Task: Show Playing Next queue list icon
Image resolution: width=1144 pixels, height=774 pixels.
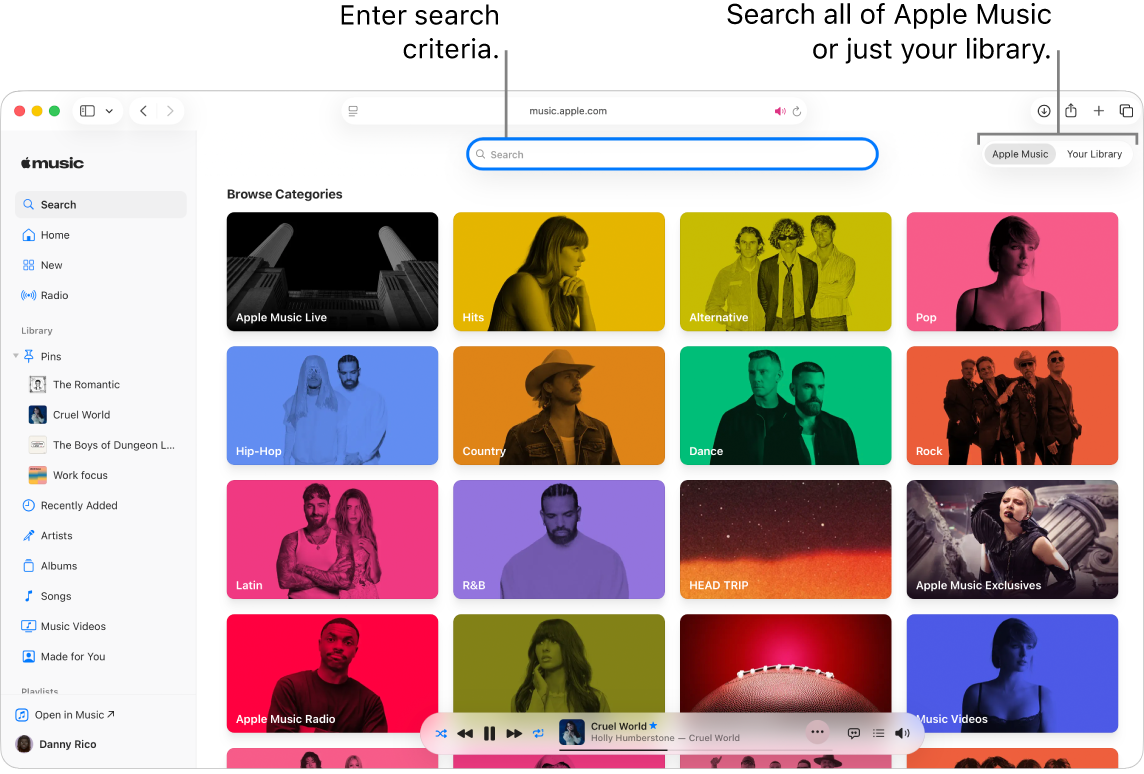Action: [x=878, y=733]
